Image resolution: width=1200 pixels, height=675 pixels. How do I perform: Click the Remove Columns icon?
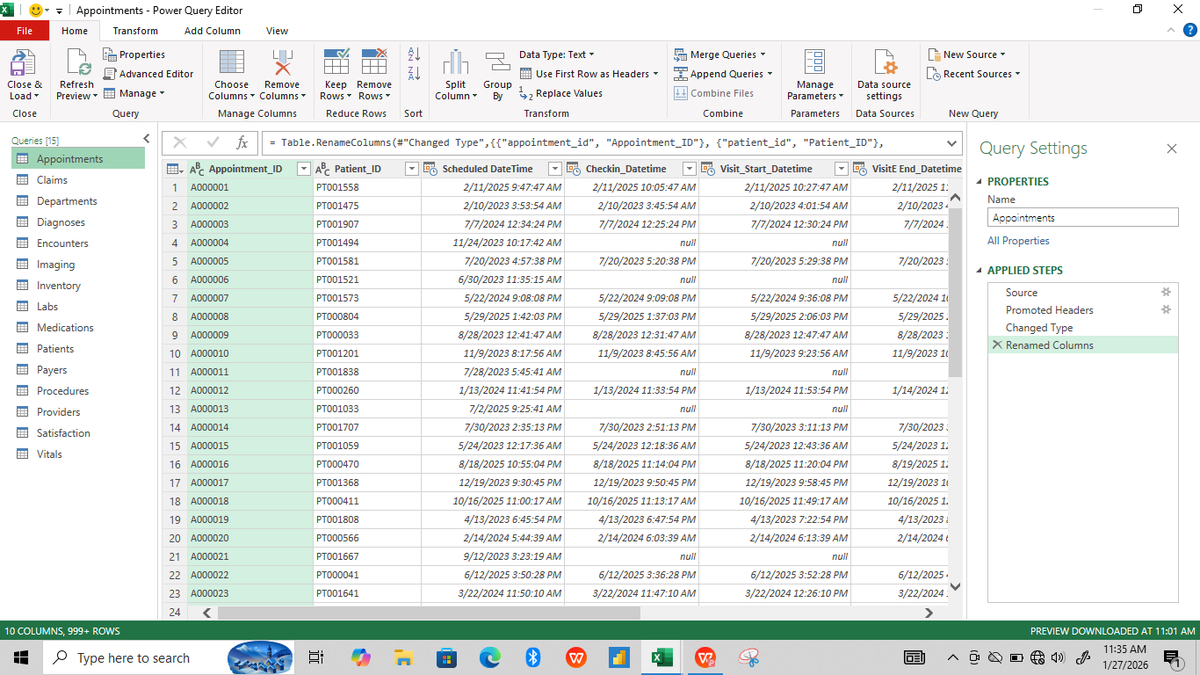click(282, 62)
